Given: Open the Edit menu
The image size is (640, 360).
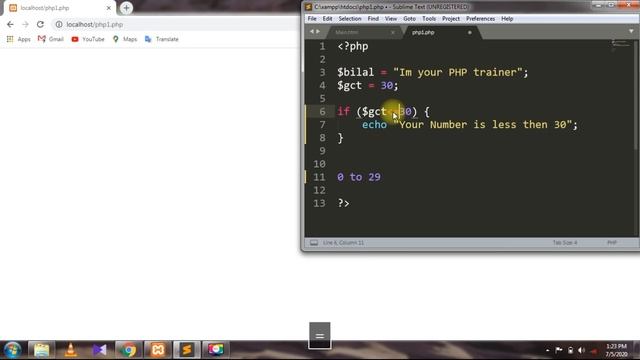Looking at the screenshot, I should [327, 19].
